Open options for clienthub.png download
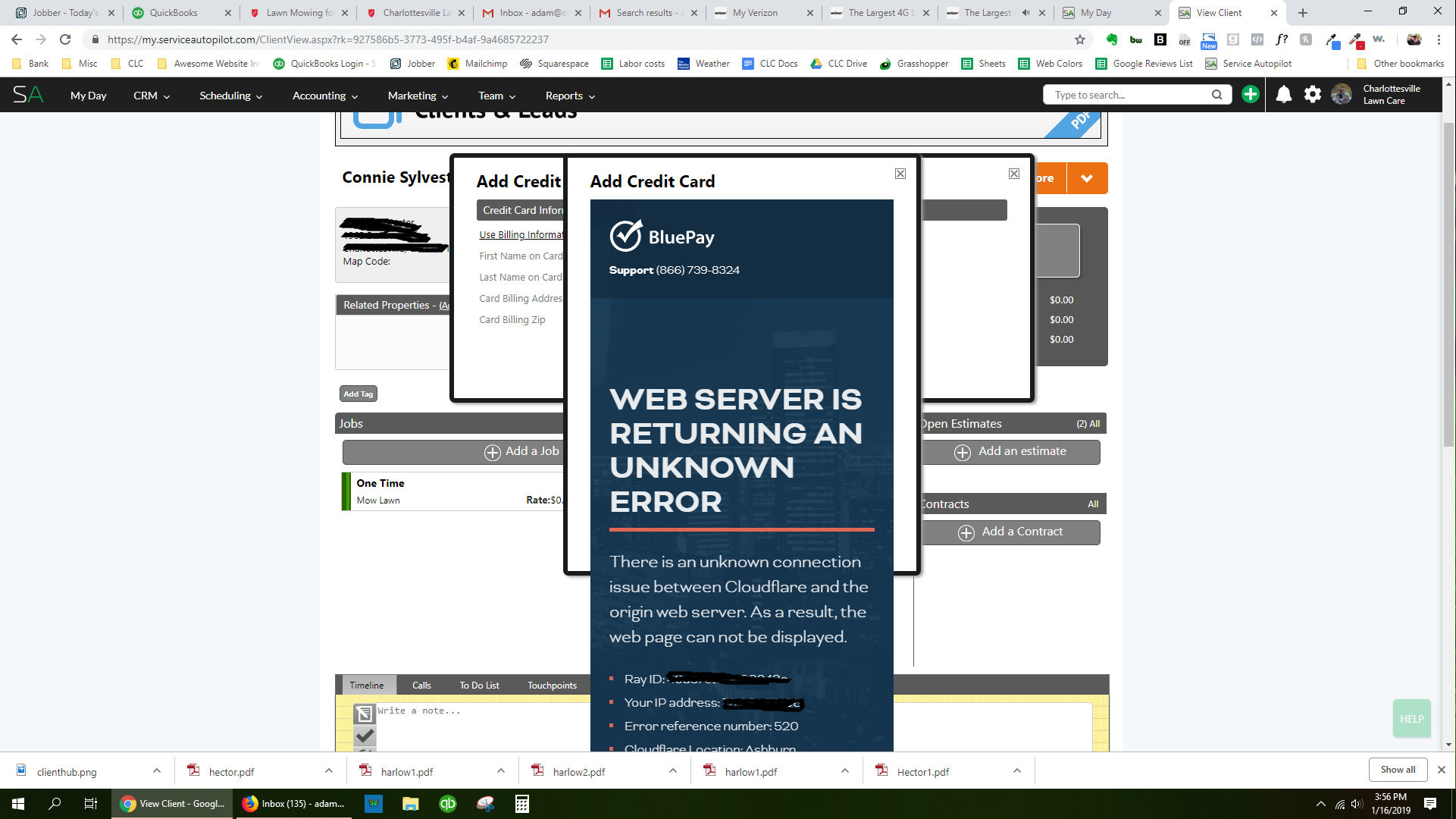The image size is (1456, 819). point(156,771)
